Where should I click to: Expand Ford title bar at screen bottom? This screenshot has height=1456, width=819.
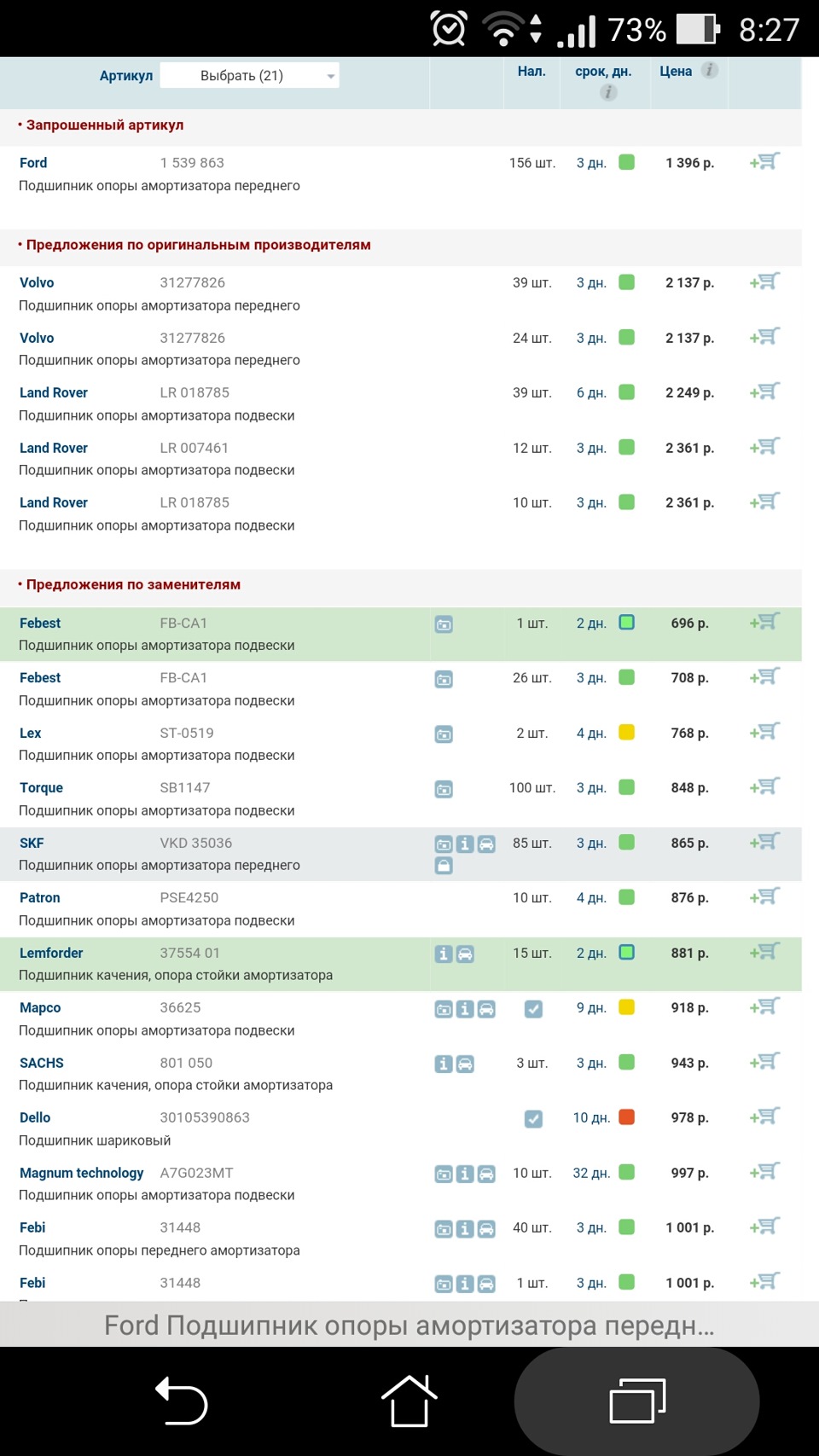pyautogui.click(x=409, y=1325)
